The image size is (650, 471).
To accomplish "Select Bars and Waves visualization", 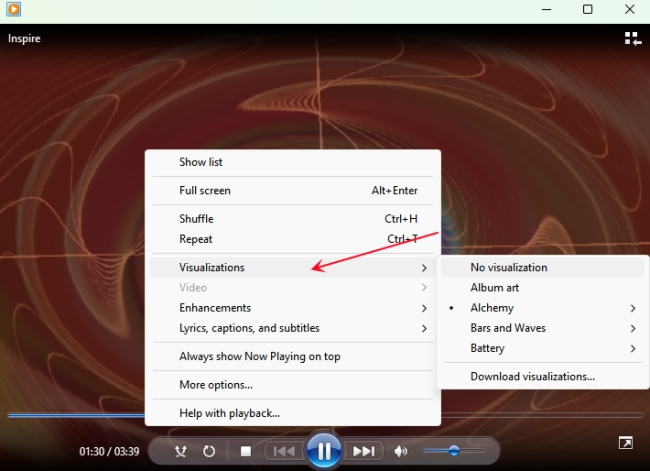I will [x=543, y=328].
